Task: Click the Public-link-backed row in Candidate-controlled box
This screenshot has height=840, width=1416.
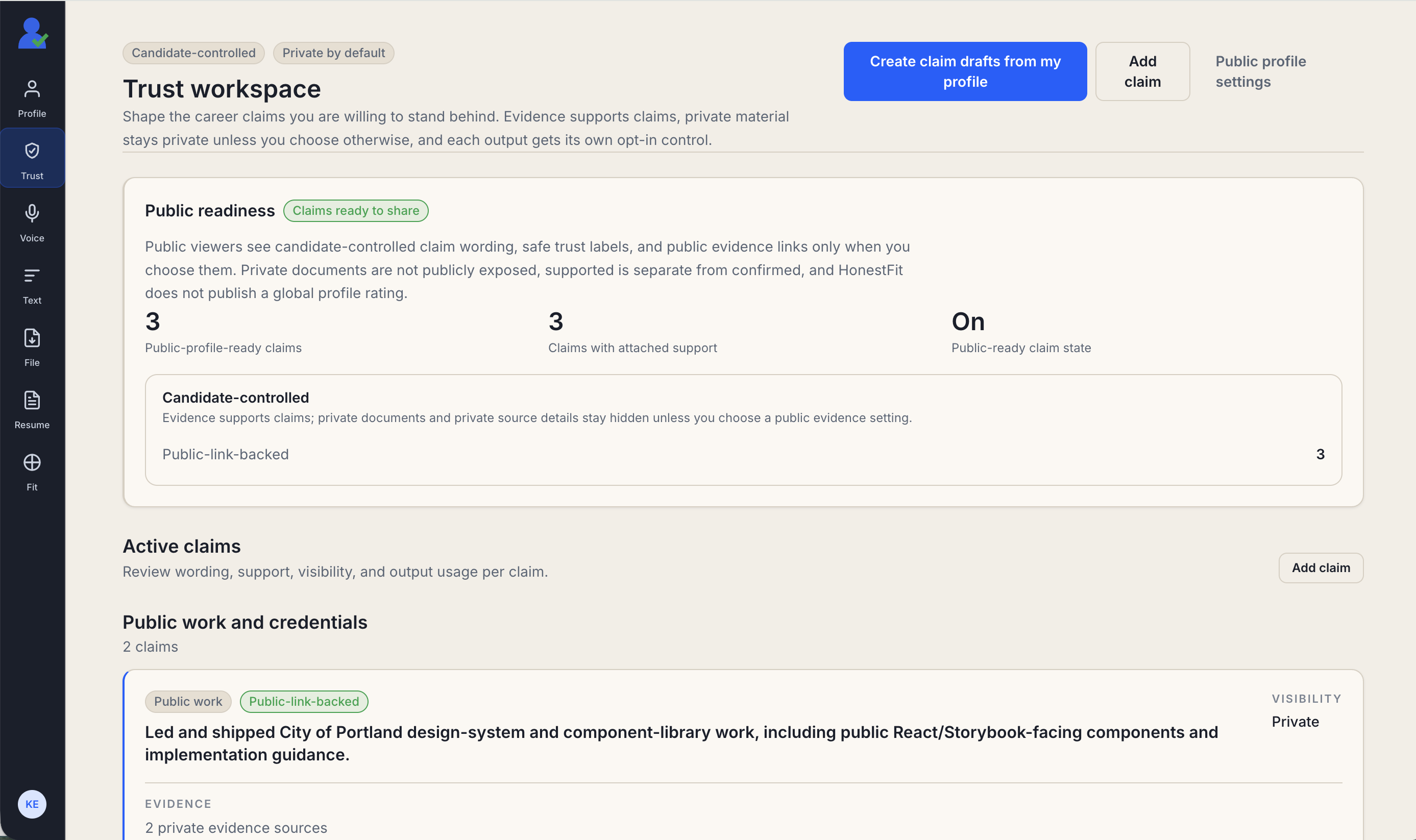Action: click(743, 454)
